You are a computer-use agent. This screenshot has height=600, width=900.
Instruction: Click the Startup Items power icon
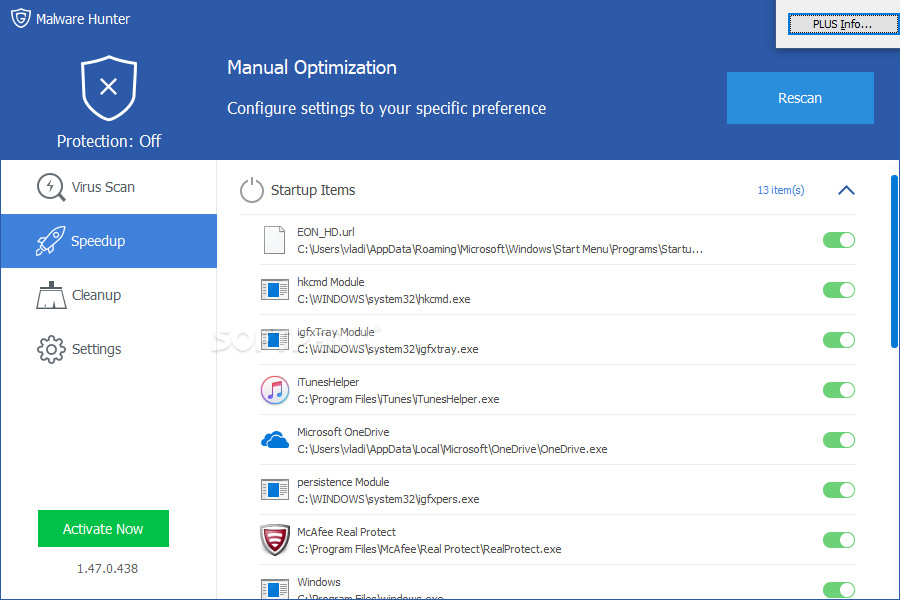coord(251,190)
